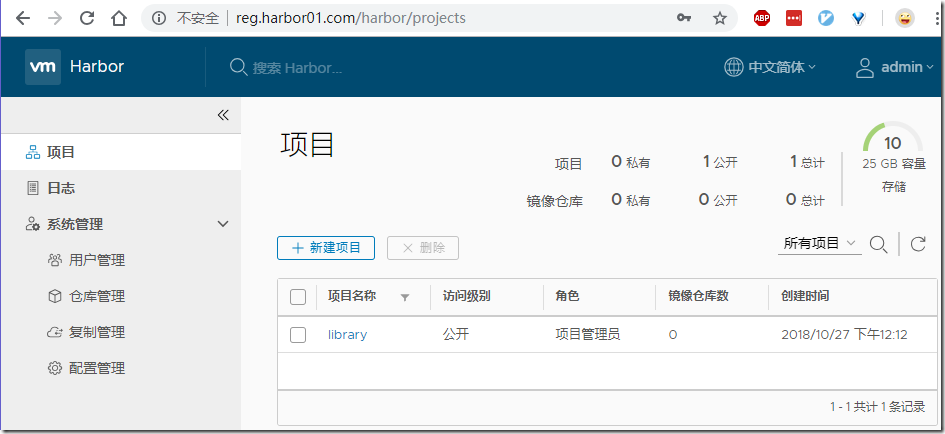The width and height of the screenshot is (945, 434).
Task: Click the browser reload button
Action: coord(87,18)
